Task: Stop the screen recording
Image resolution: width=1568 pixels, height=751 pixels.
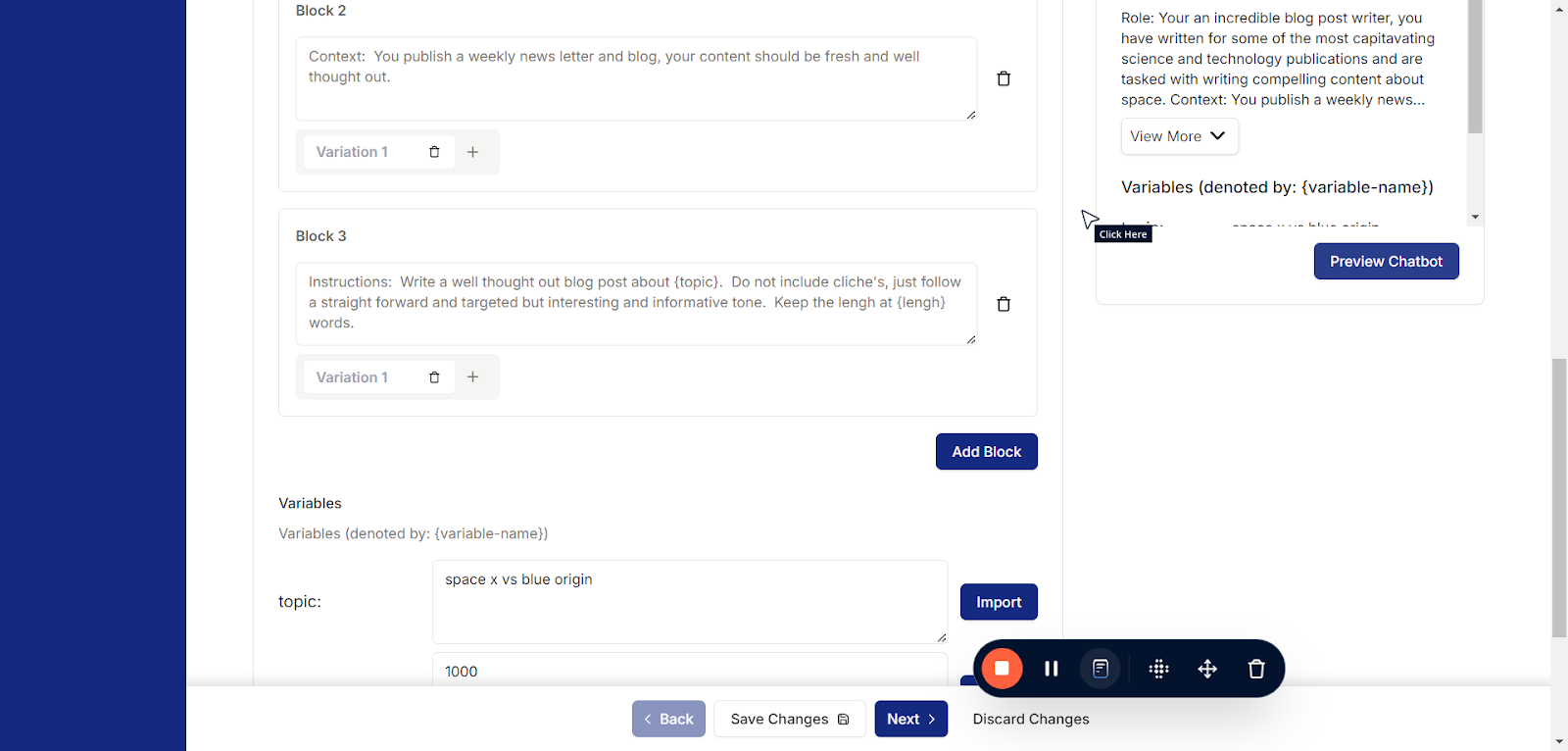Action: [1002, 669]
